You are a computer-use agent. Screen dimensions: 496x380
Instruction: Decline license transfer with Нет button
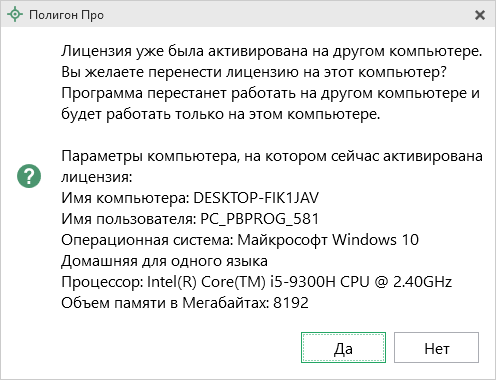tap(436, 347)
